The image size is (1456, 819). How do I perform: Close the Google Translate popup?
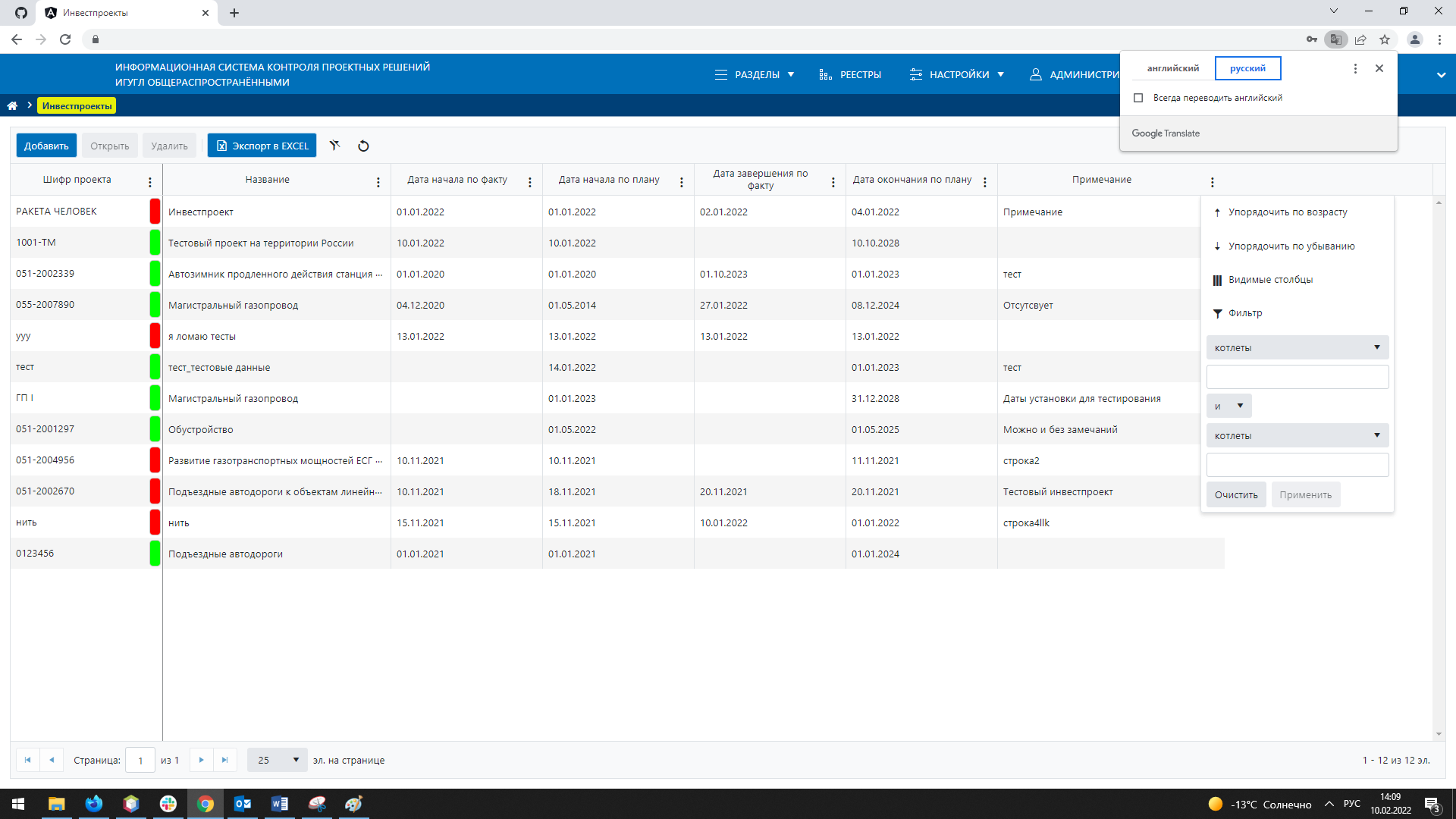1379,68
